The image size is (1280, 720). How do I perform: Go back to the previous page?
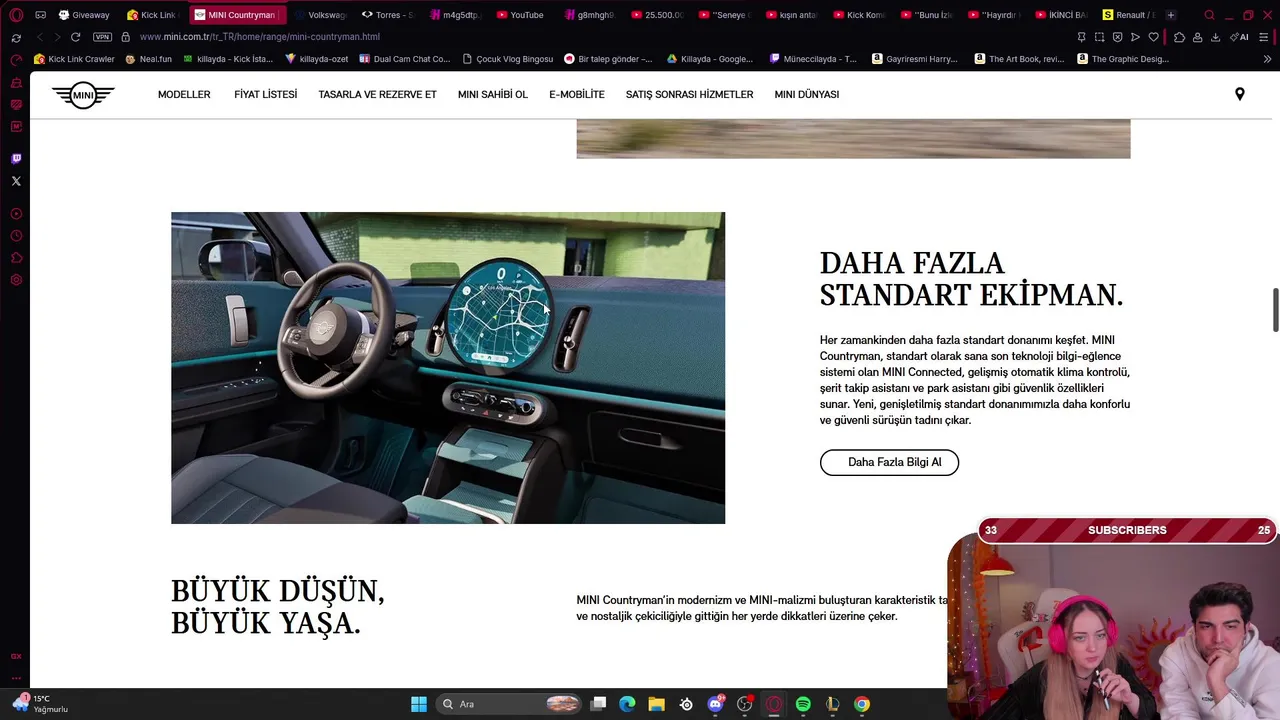click(x=39, y=37)
